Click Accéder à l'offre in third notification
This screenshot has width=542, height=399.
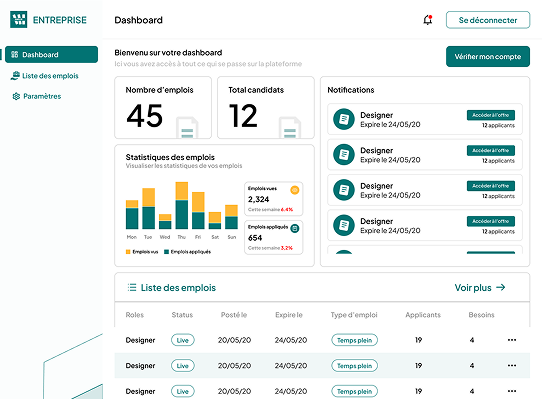click(491, 186)
